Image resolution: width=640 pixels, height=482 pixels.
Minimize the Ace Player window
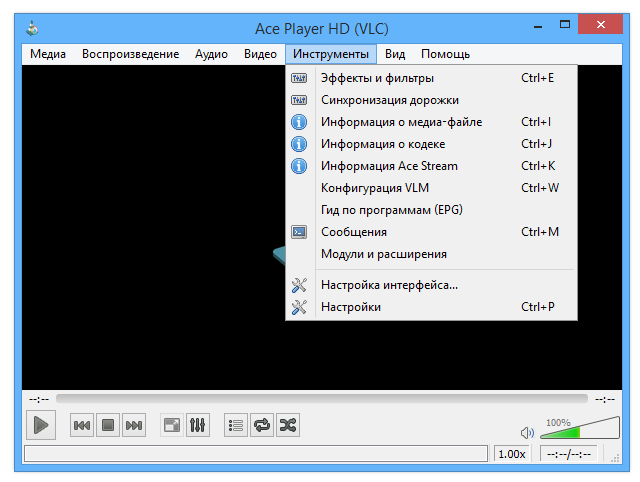538,25
